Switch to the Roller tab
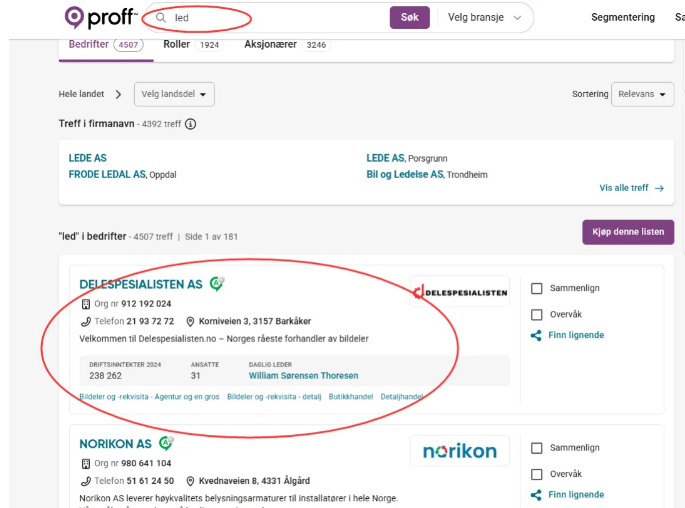Viewport: 685px width, 508px height. point(191,45)
